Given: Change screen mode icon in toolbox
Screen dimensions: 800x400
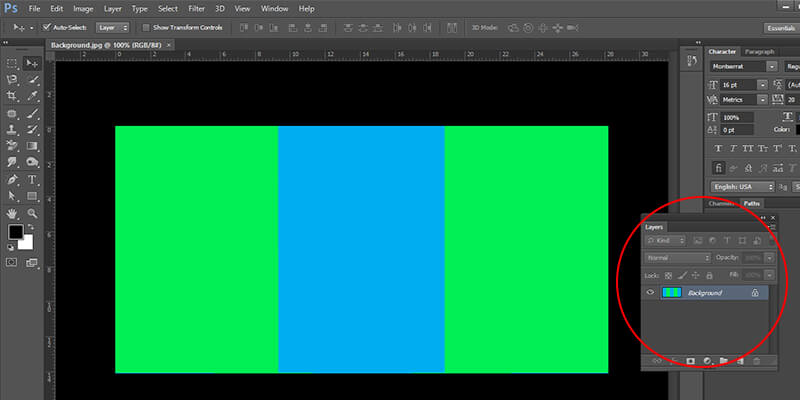Looking at the screenshot, I should [32, 263].
